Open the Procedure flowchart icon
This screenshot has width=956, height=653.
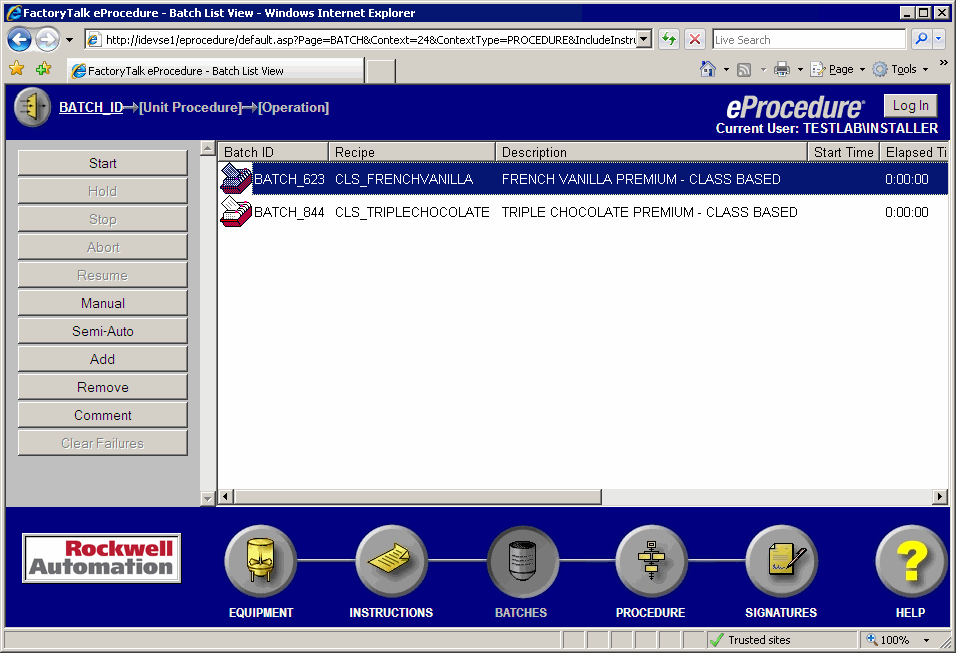coord(651,561)
